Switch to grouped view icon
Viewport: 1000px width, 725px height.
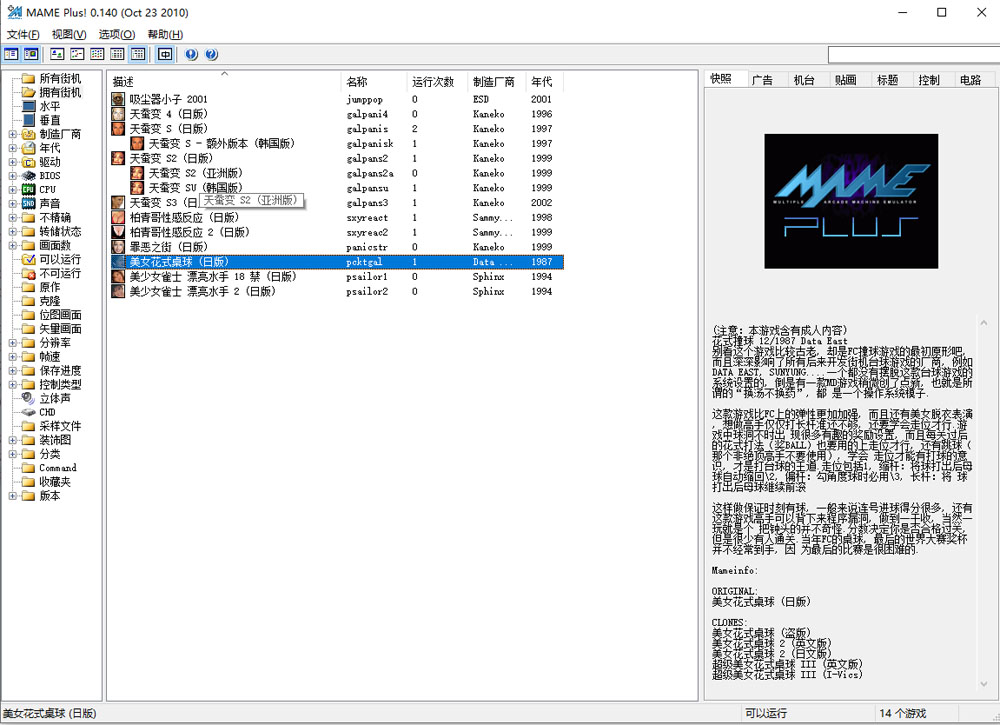[x=138, y=54]
